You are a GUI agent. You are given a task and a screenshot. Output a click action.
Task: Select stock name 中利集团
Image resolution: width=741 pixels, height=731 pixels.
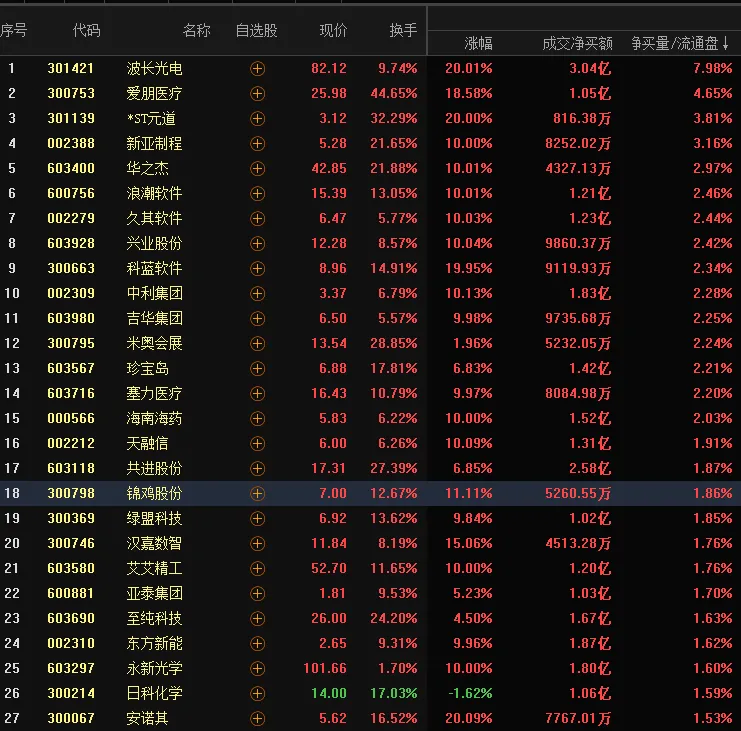154,293
